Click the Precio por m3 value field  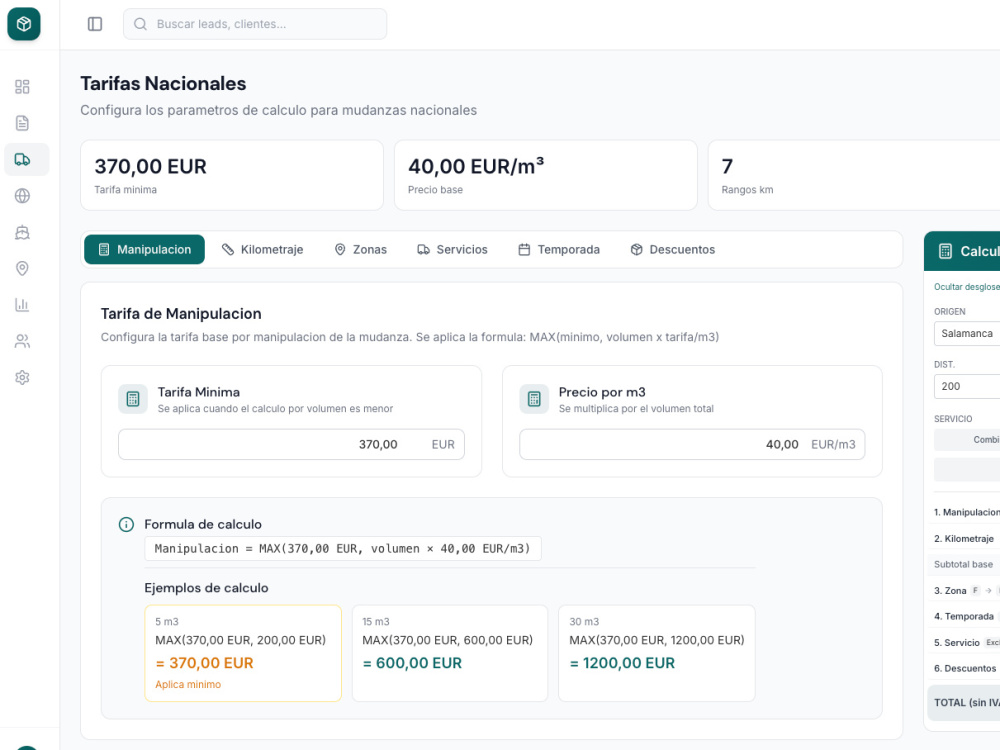click(x=692, y=445)
